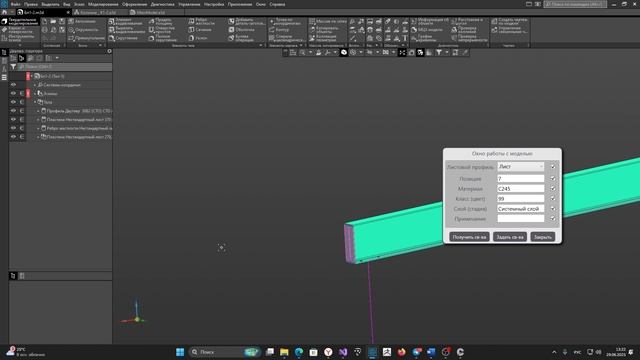Click Отверстие простое tool
640x360 pixels.
click(x=162, y=30)
